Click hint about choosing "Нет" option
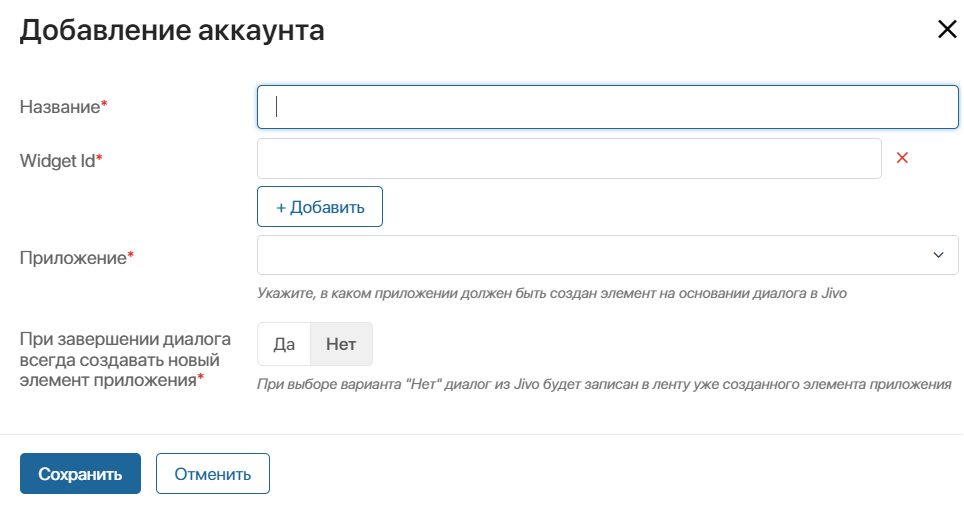This screenshot has width=964, height=506. tap(604, 384)
